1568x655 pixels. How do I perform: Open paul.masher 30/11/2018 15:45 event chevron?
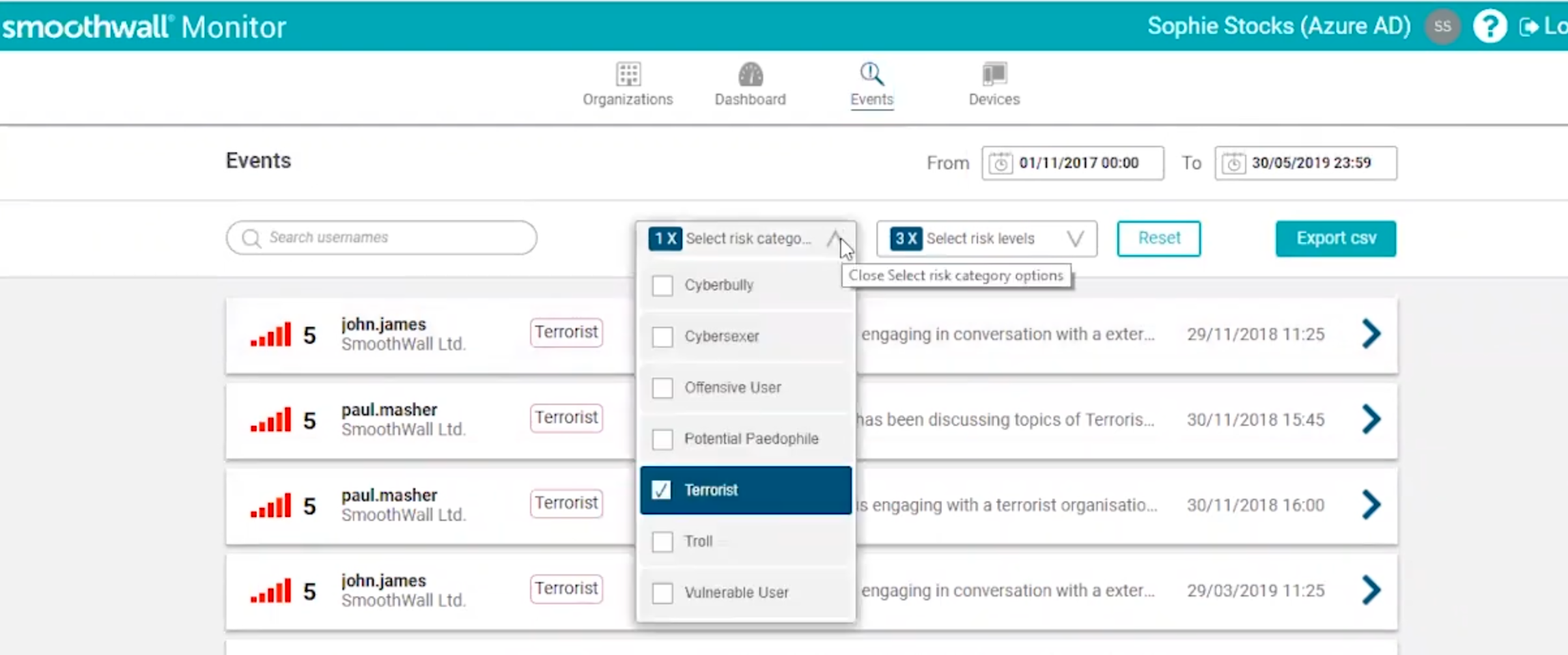click(x=1371, y=419)
